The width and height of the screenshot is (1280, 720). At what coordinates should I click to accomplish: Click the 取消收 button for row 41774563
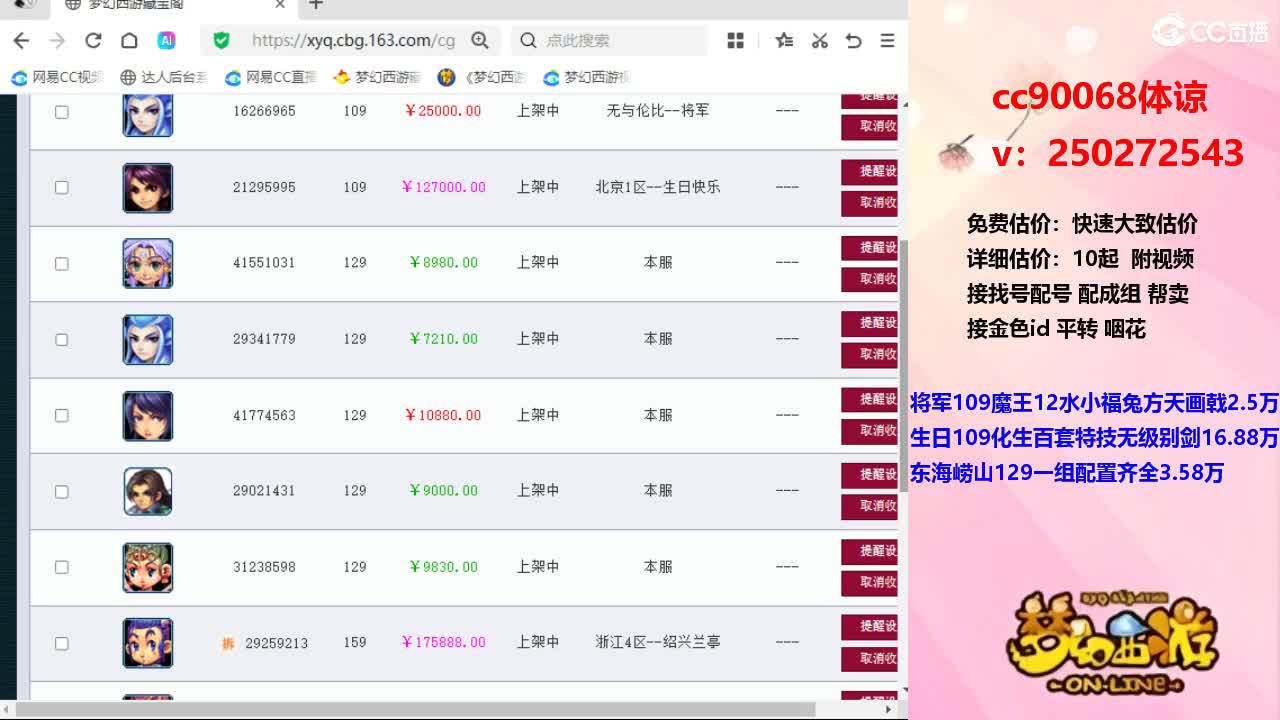click(869, 430)
